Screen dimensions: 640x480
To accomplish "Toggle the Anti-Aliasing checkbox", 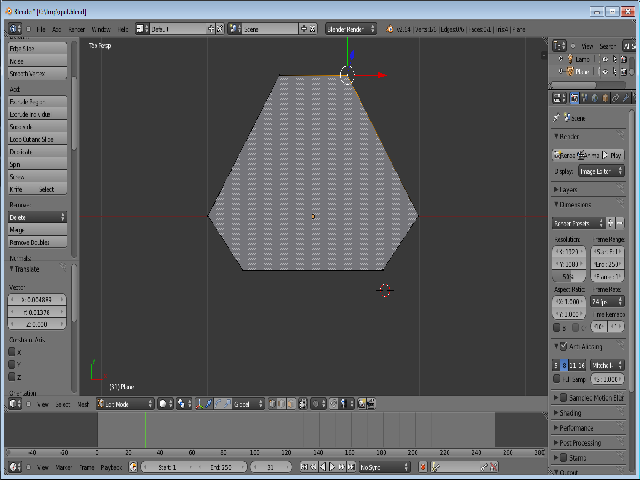I will (x=564, y=346).
